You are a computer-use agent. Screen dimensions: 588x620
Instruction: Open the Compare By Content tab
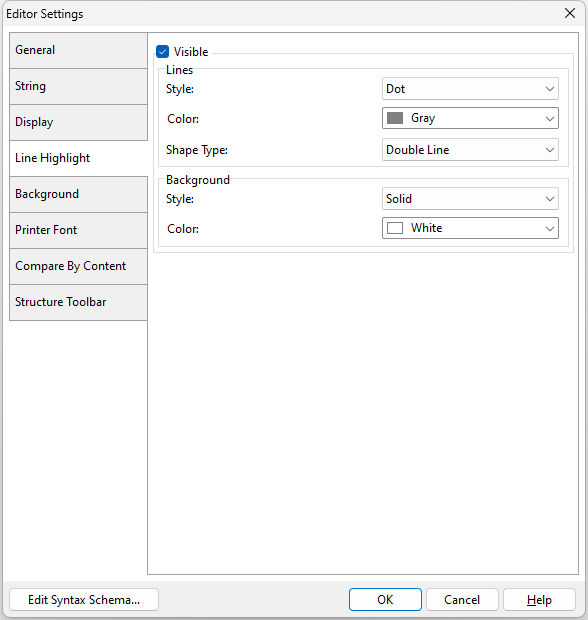coord(78,267)
